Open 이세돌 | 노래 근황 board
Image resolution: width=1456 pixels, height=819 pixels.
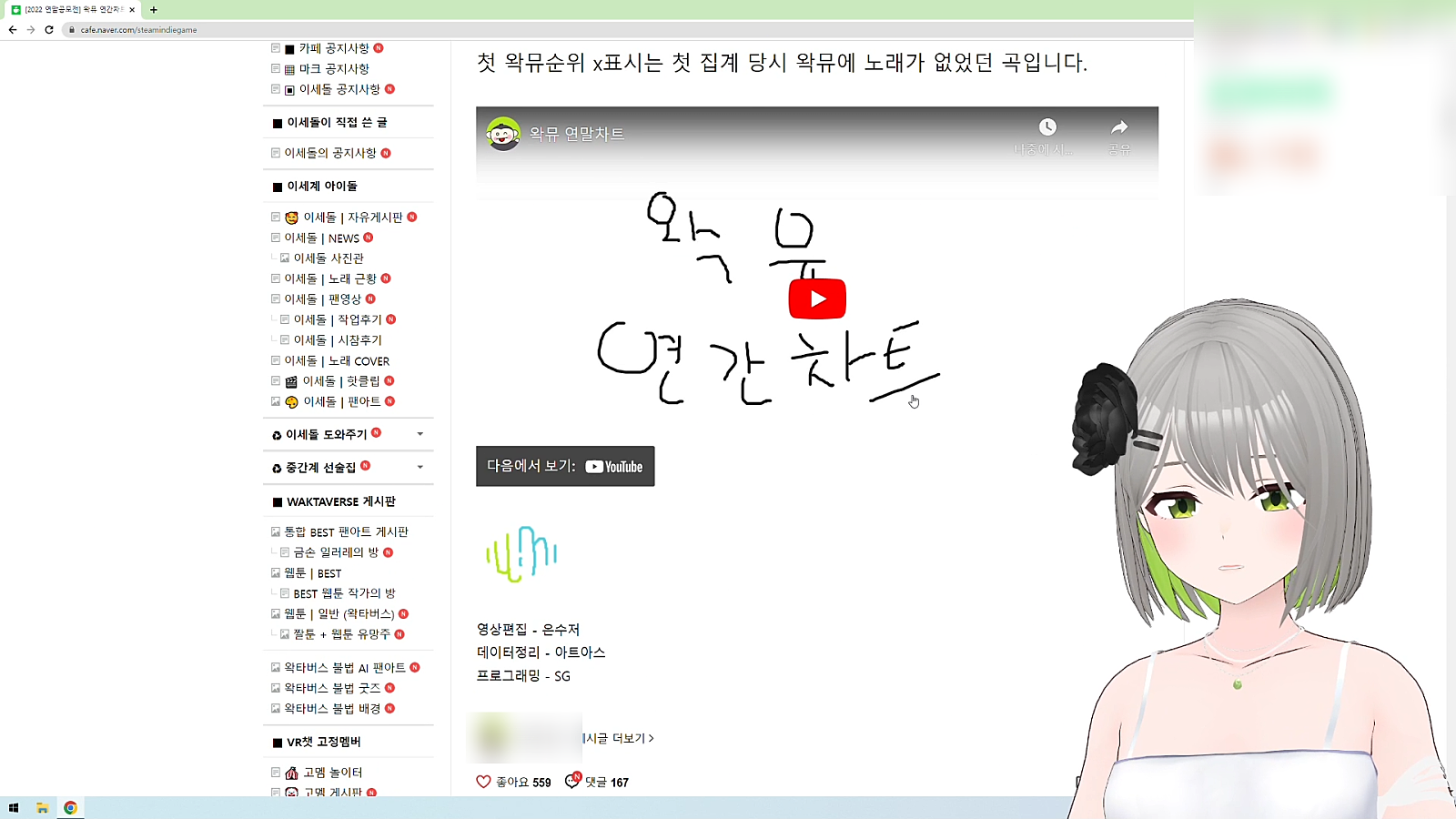[x=330, y=278]
